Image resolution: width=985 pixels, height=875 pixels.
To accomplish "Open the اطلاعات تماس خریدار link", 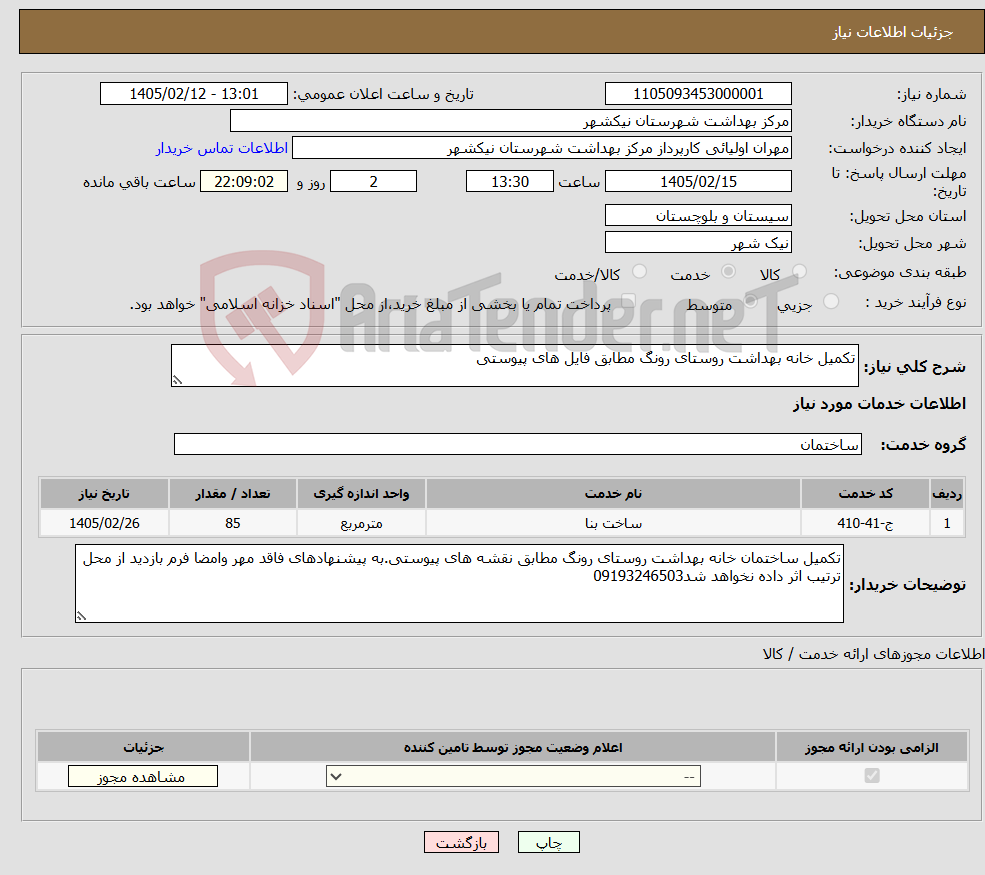I will click(x=222, y=148).
